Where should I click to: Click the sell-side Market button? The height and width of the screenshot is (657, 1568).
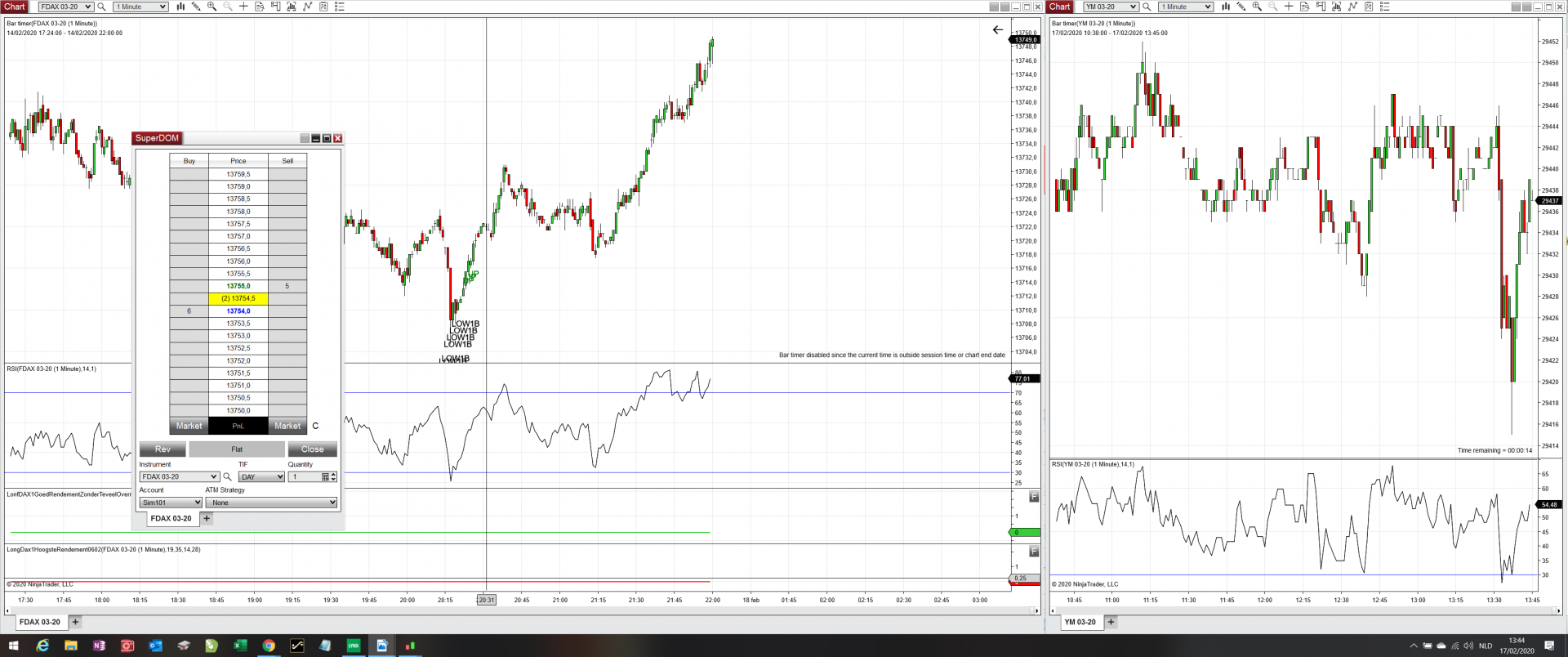pos(287,426)
